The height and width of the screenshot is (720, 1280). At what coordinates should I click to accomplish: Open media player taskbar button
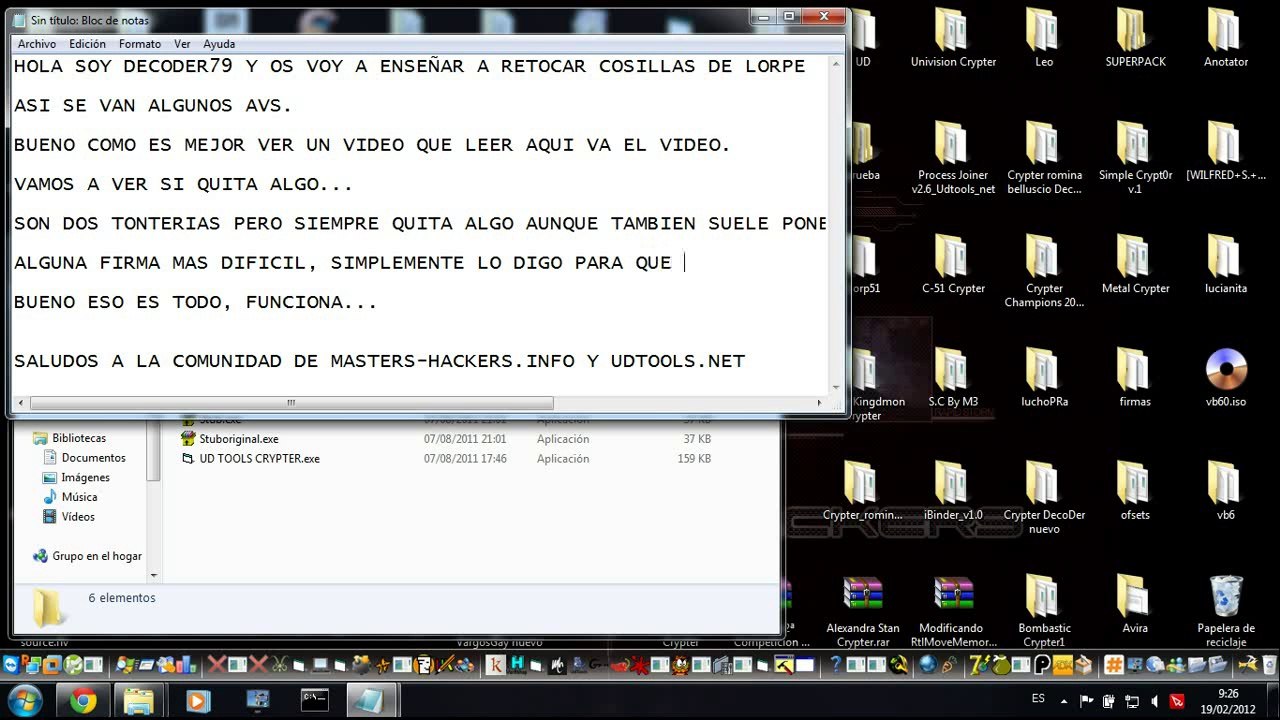[x=198, y=701]
